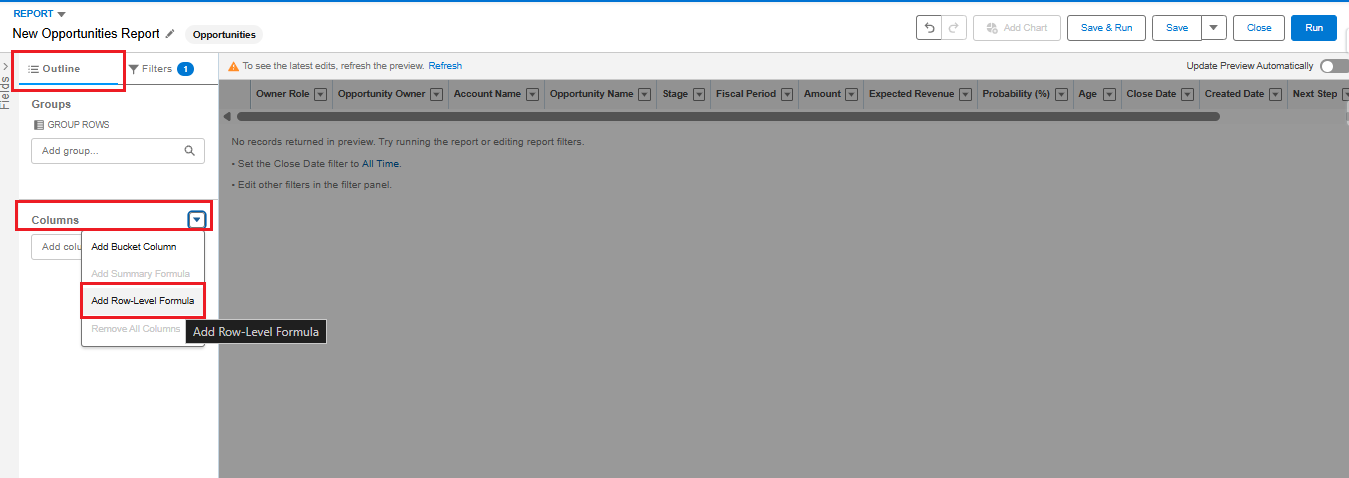Open the REPORT dropdown at top left
This screenshot has width=1349, height=478.
click(61, 14)
